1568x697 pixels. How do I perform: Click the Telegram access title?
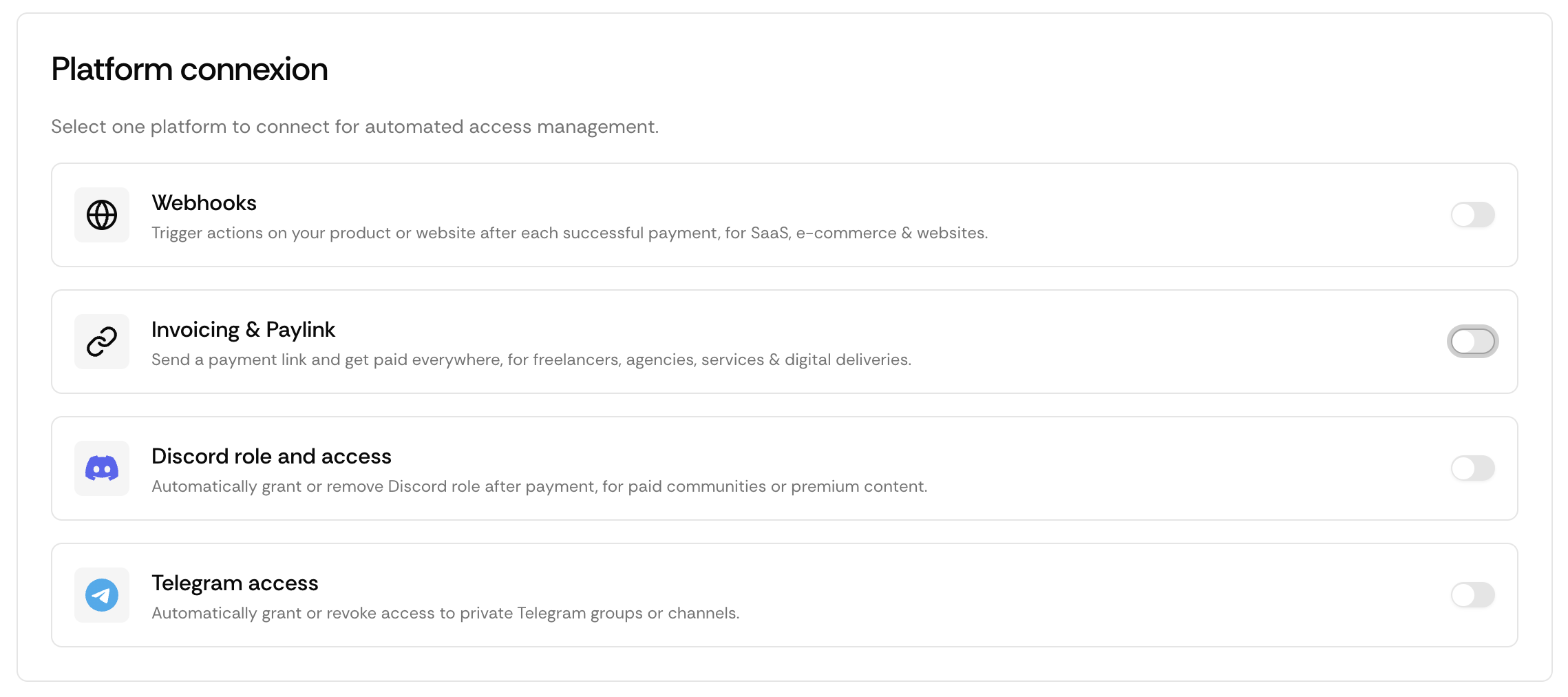[235, 583]
